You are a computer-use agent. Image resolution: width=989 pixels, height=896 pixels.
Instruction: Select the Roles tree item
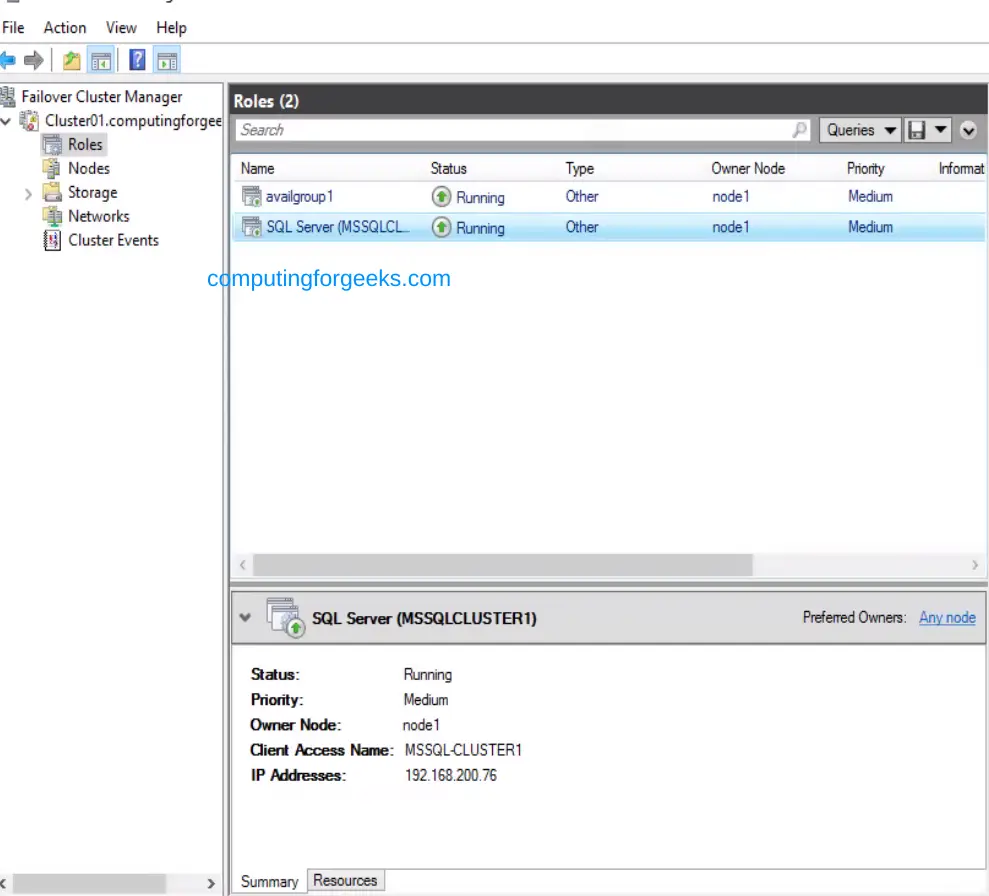[x=85, y=144]
